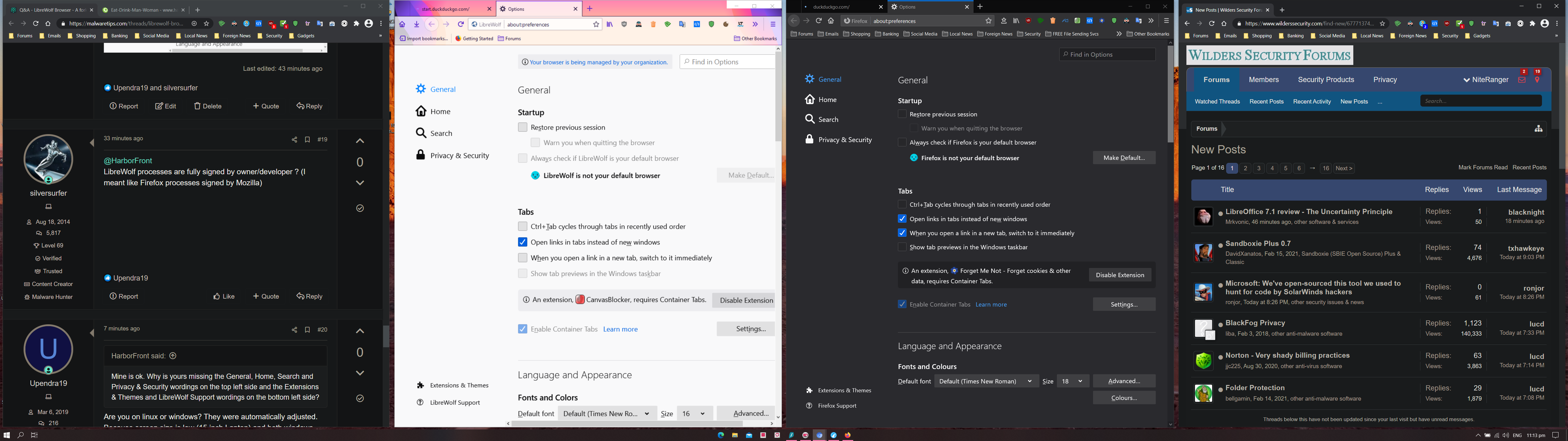The height and width of the screenshot is (441, 1568).
Task: Click Windows taskbar search icon
Action: coord(21,435)
